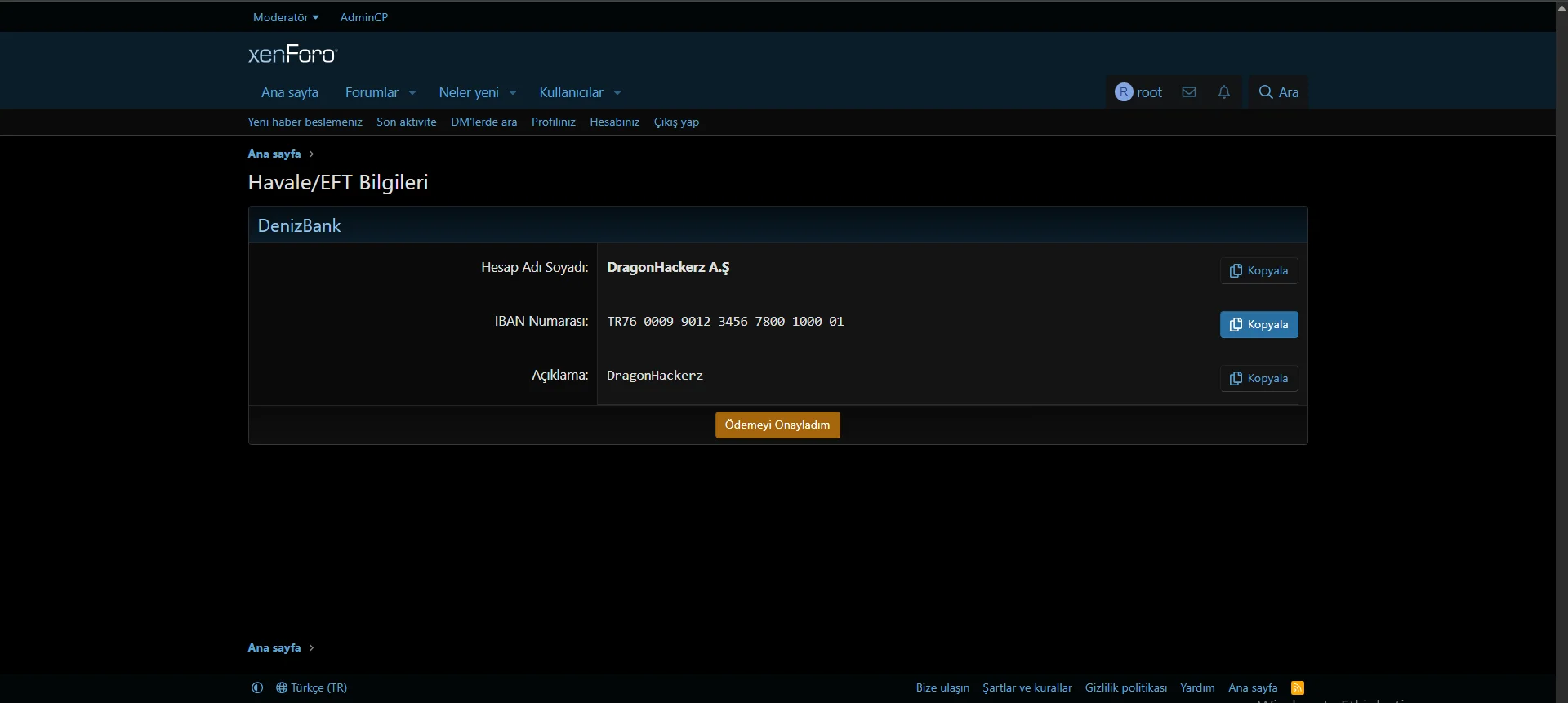
Task: Open the Moderatör dropdown menu
Action: tap(286, 17)
